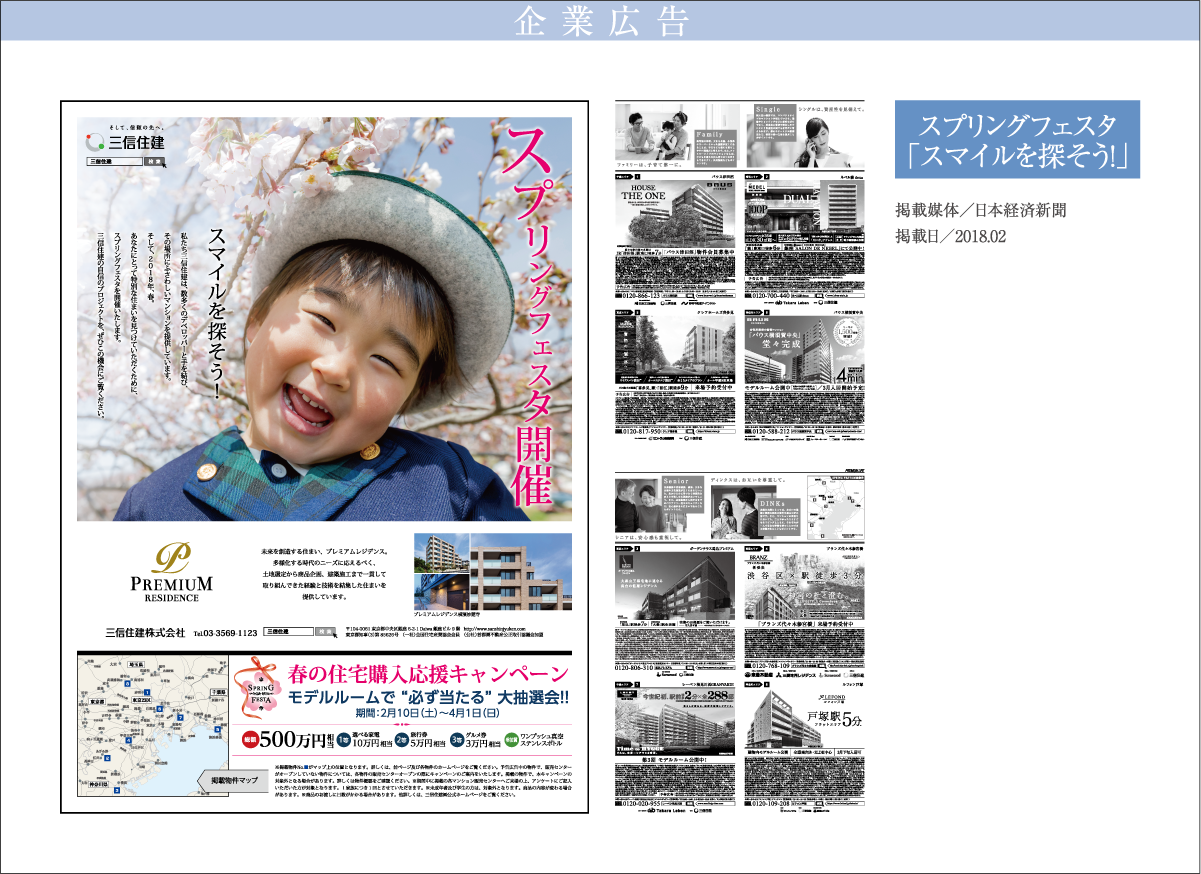Screen dimensions: 1201x874
Task: Open the Single woman on phone panel
Action: 804,137
